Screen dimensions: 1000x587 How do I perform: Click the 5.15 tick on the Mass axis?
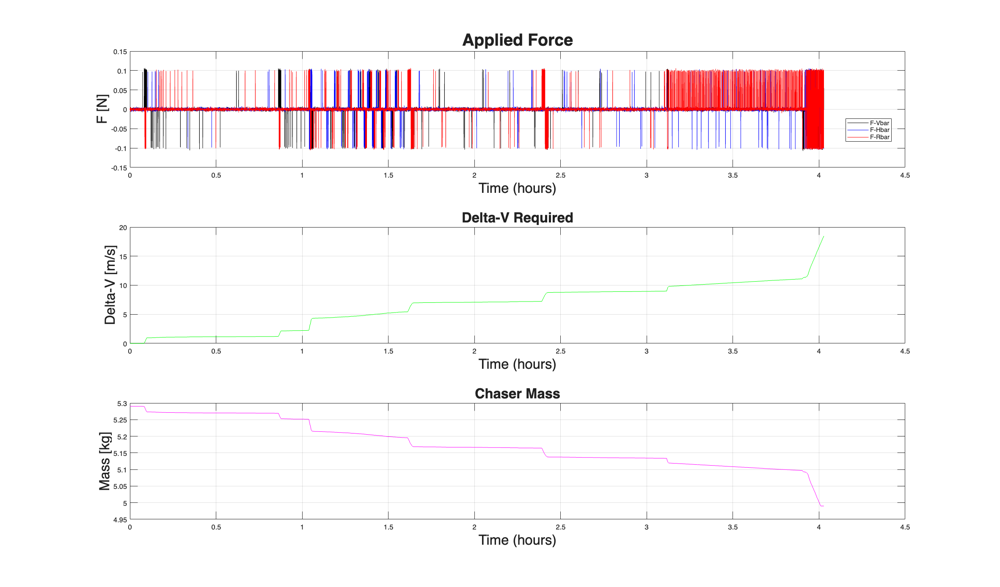(120, 454)
